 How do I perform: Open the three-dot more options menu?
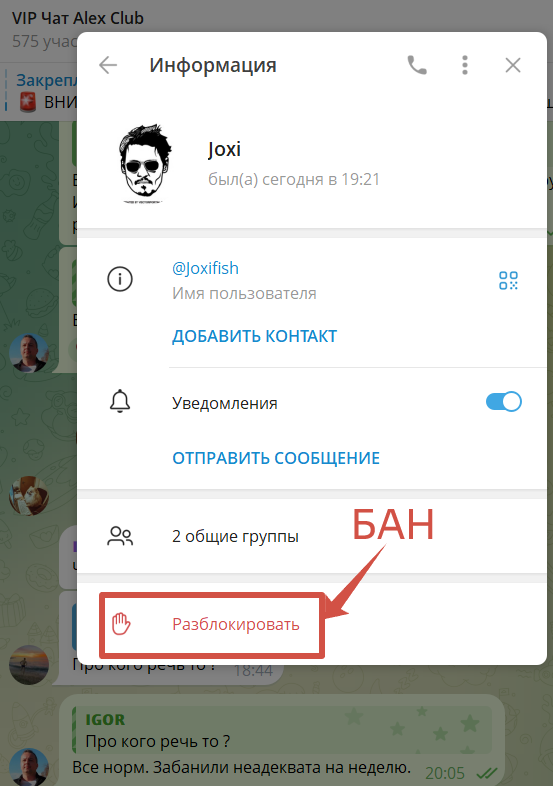[x=465, y=65]
